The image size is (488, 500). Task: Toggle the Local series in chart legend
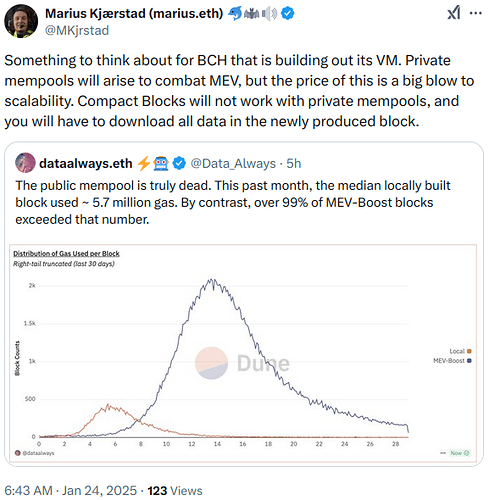(x=460, y=351)
